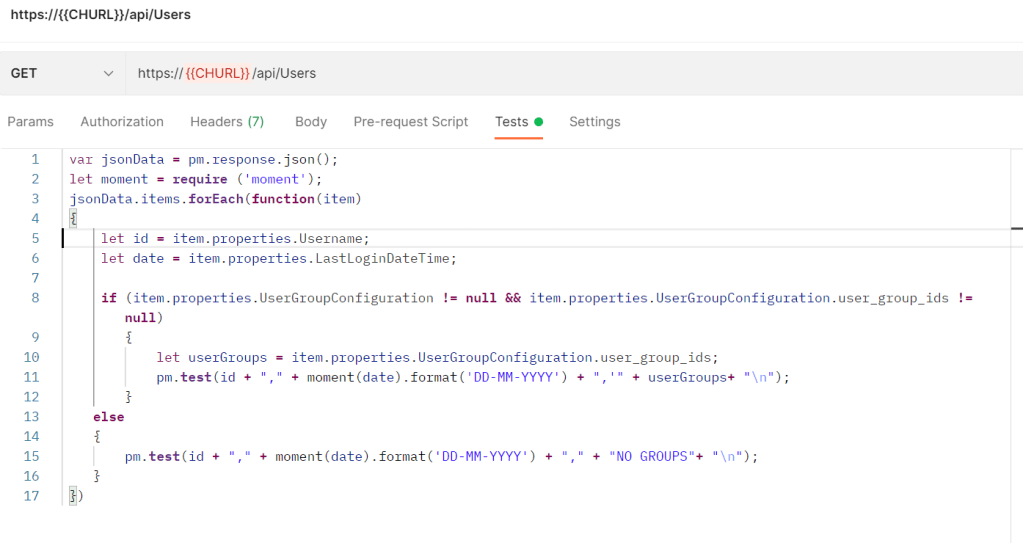Screen dimensions: 1023x543
Task: Click the request title above the URL bar
Action: (100, 15)
